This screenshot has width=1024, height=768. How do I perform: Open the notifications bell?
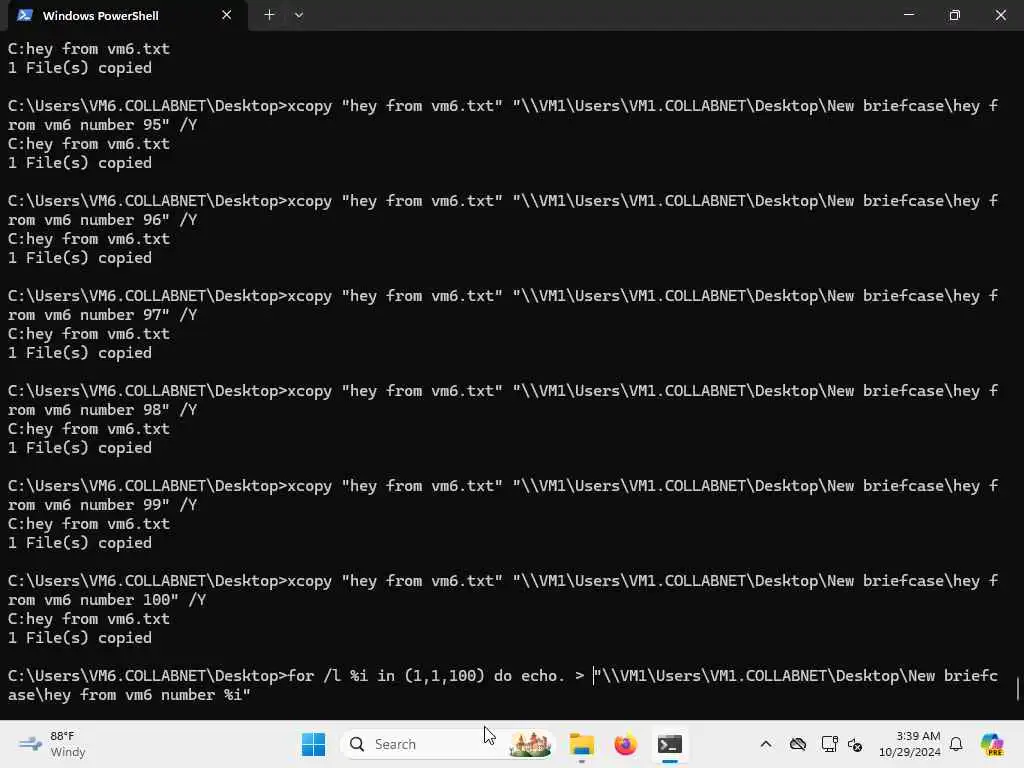[956, 744]
